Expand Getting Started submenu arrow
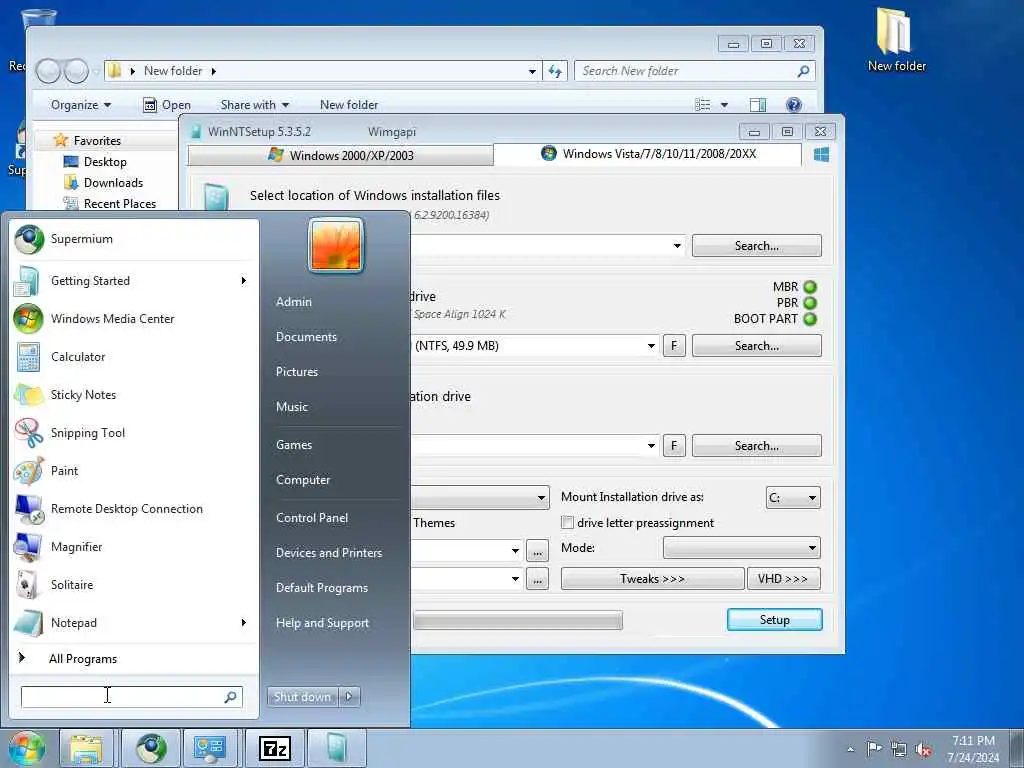This screenshot has height=768, width=1024. 244,281
